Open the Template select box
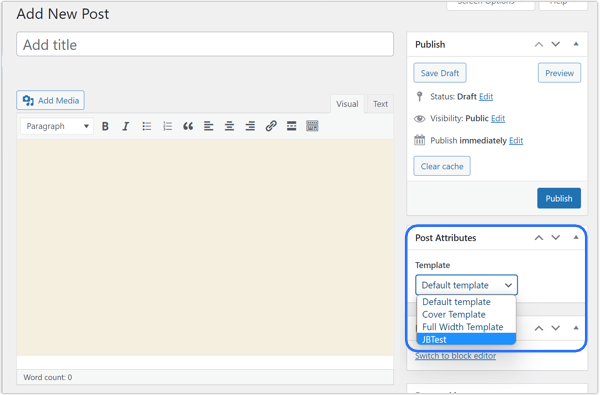This screenshot has height=395, width=600. click(x=466, y=285)
